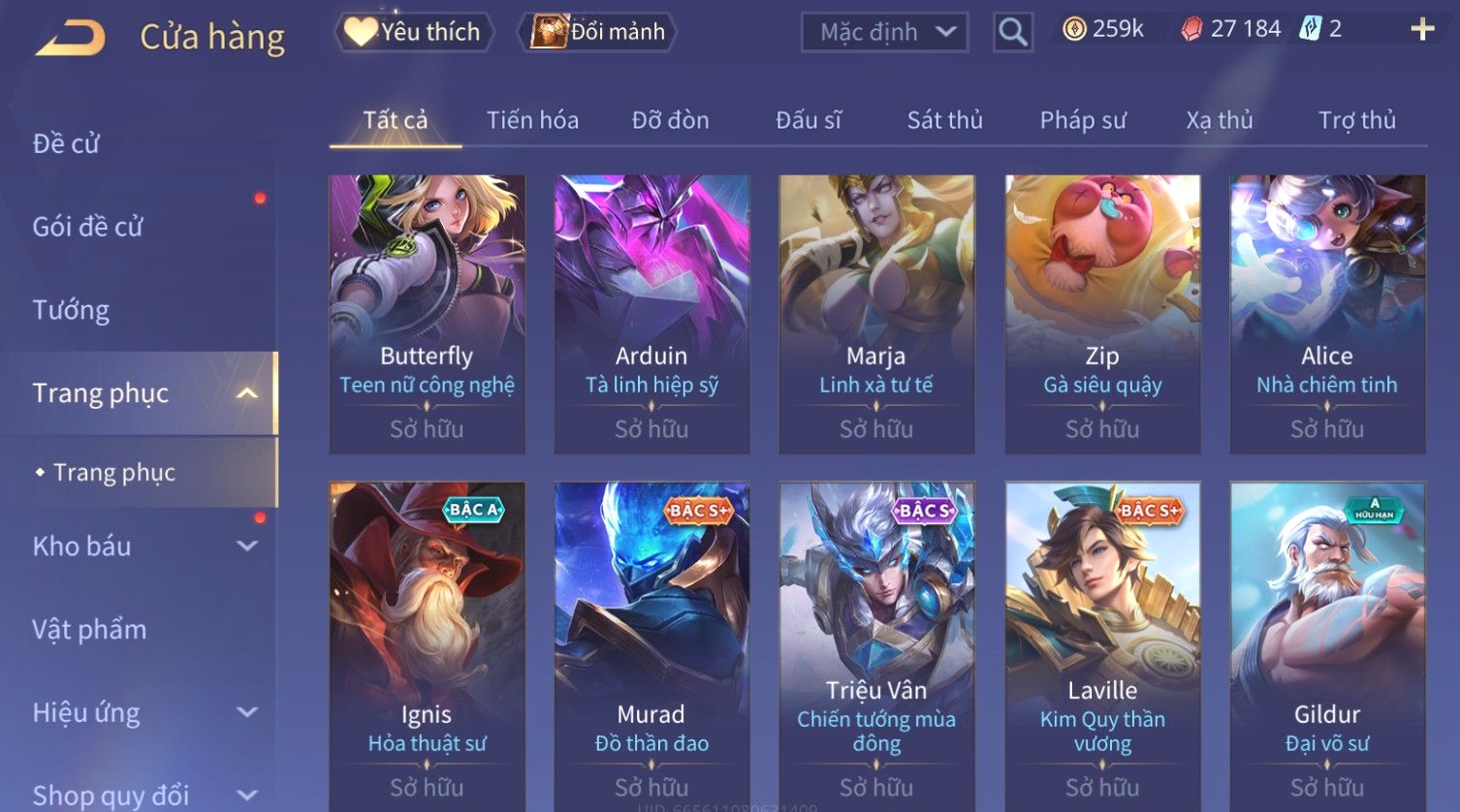This screenshot has height=812, width=1460.
Task: Click the golden back arrow icon
Action: [x=70, y=38]
